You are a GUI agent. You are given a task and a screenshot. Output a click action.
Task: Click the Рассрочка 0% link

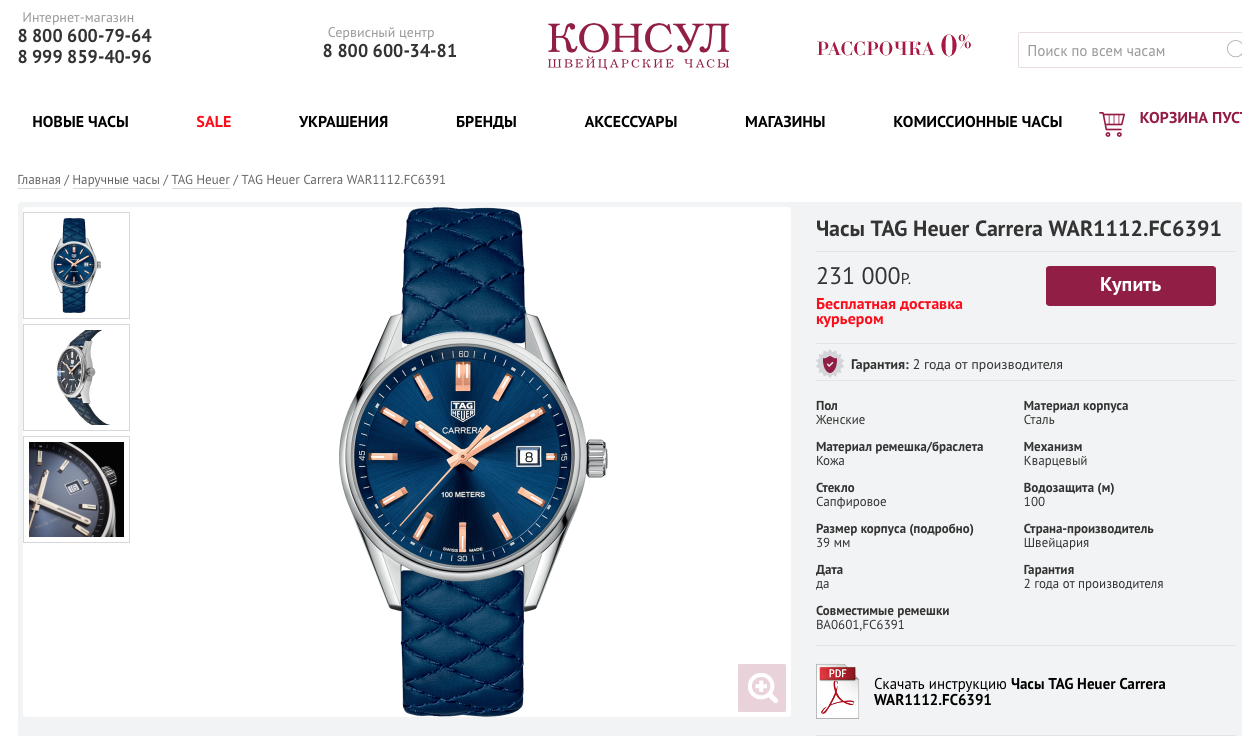click(894, 46)
